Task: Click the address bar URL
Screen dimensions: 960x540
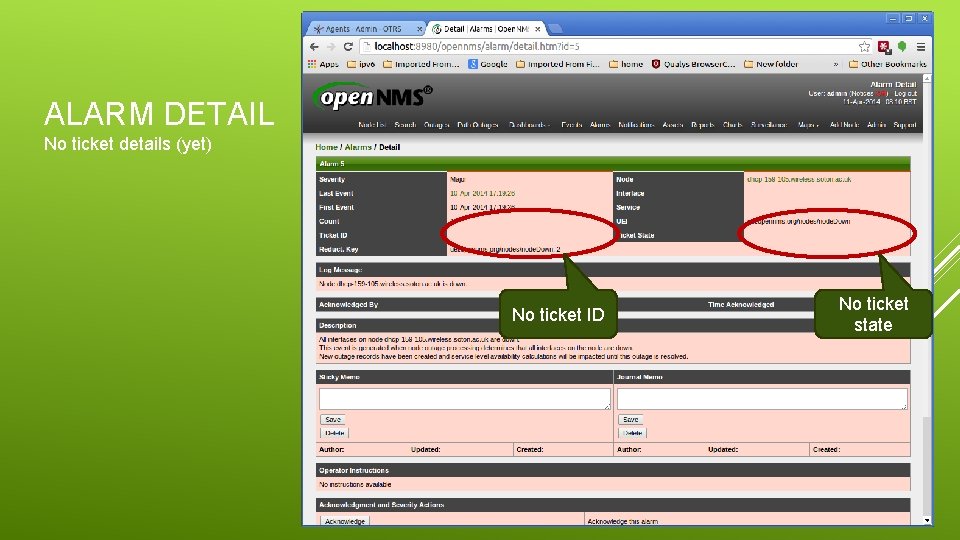Action: (x=477, y=47)
